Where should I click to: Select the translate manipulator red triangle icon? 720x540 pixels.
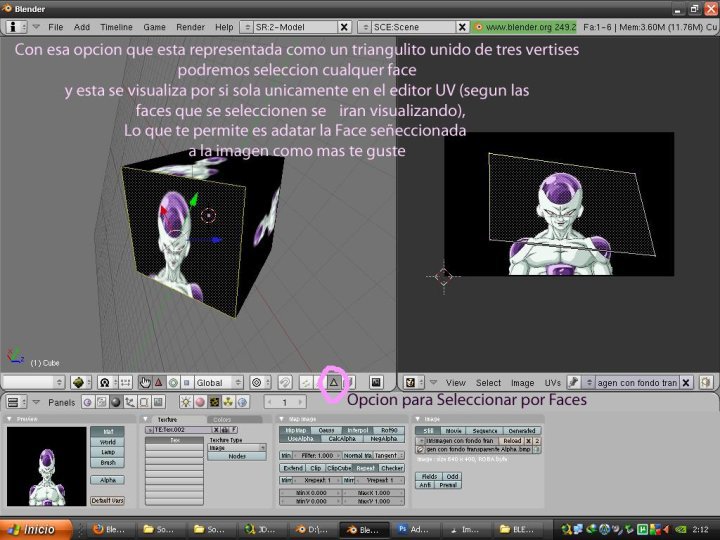159,382
